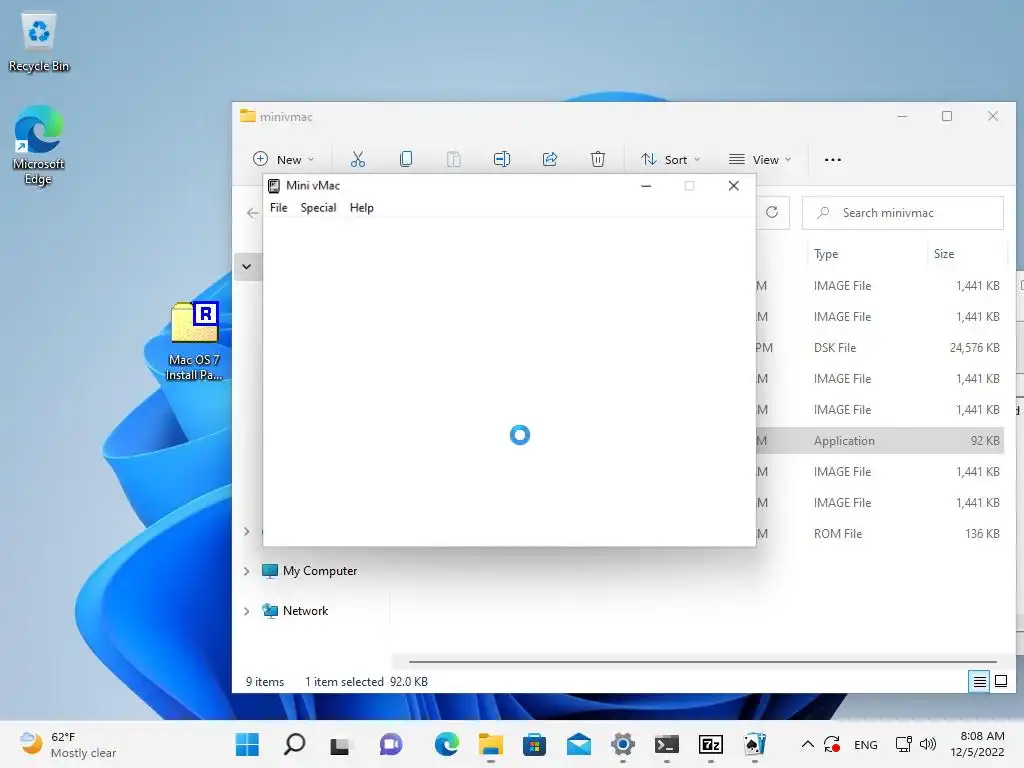Click the IMAGE File row above ROM File
Viewport: 1024px width, 768px height.
(879, 503)
